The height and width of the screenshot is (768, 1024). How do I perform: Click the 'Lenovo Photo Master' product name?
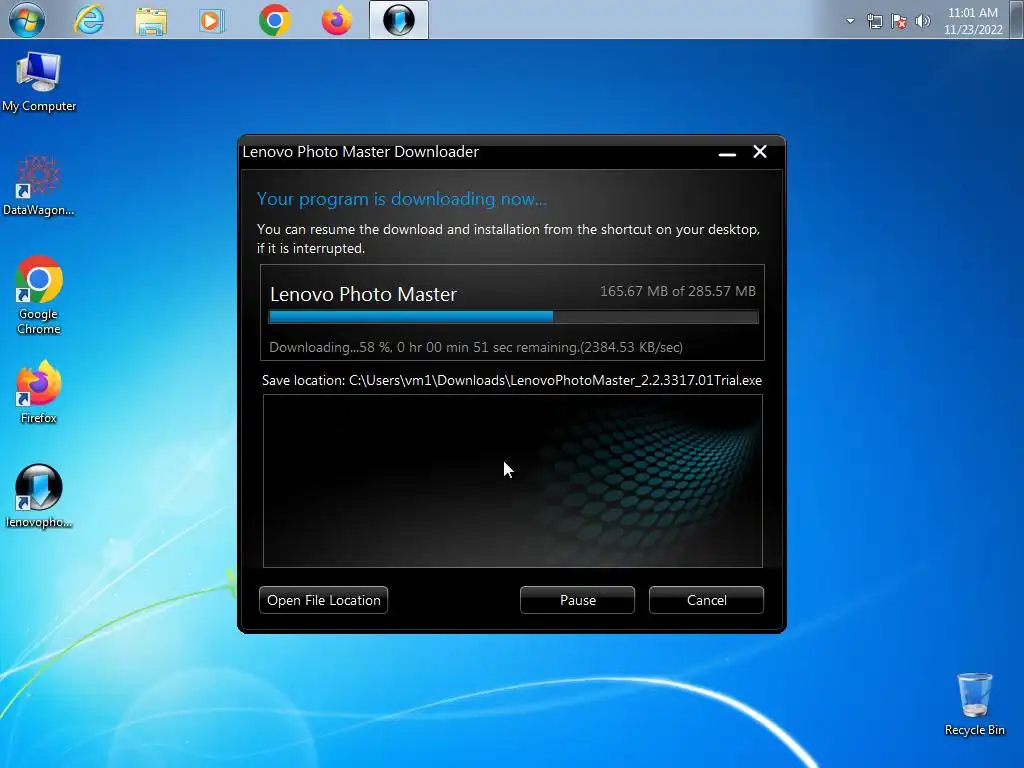363,294
